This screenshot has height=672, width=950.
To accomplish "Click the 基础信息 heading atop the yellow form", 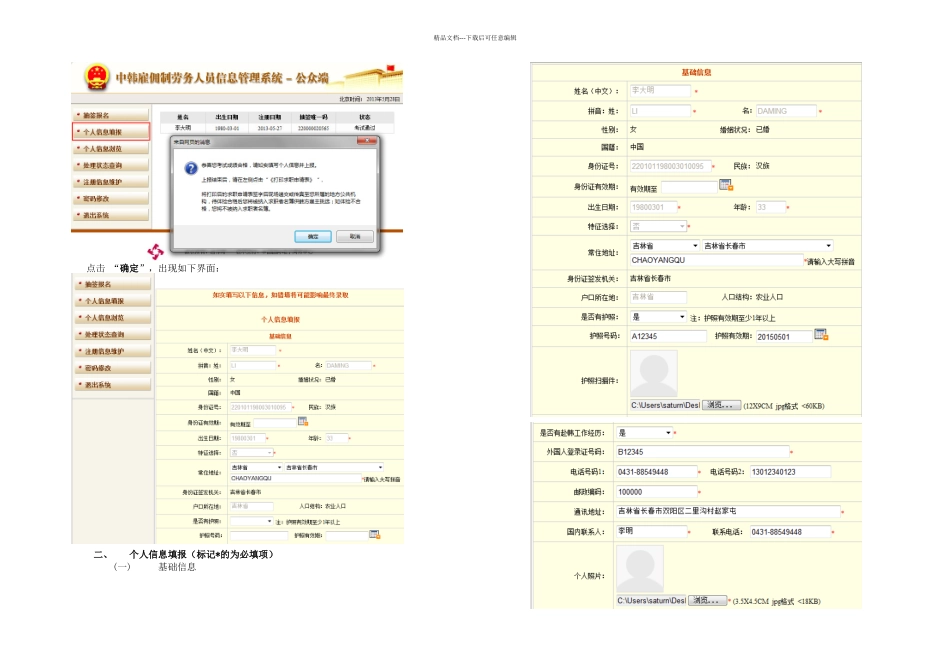I will 696,72.
